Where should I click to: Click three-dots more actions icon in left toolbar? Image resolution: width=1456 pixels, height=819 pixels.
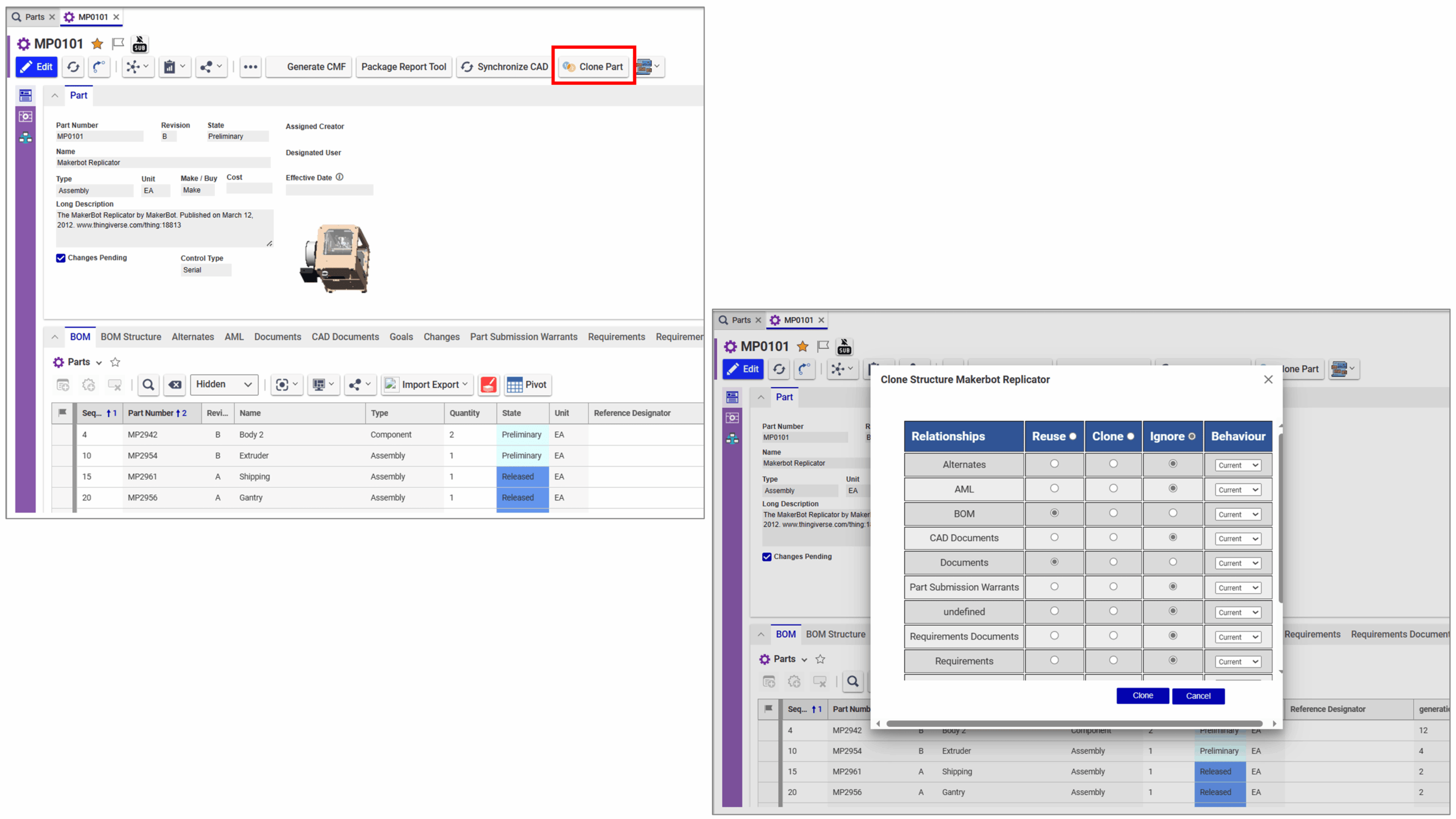(250, 67)
